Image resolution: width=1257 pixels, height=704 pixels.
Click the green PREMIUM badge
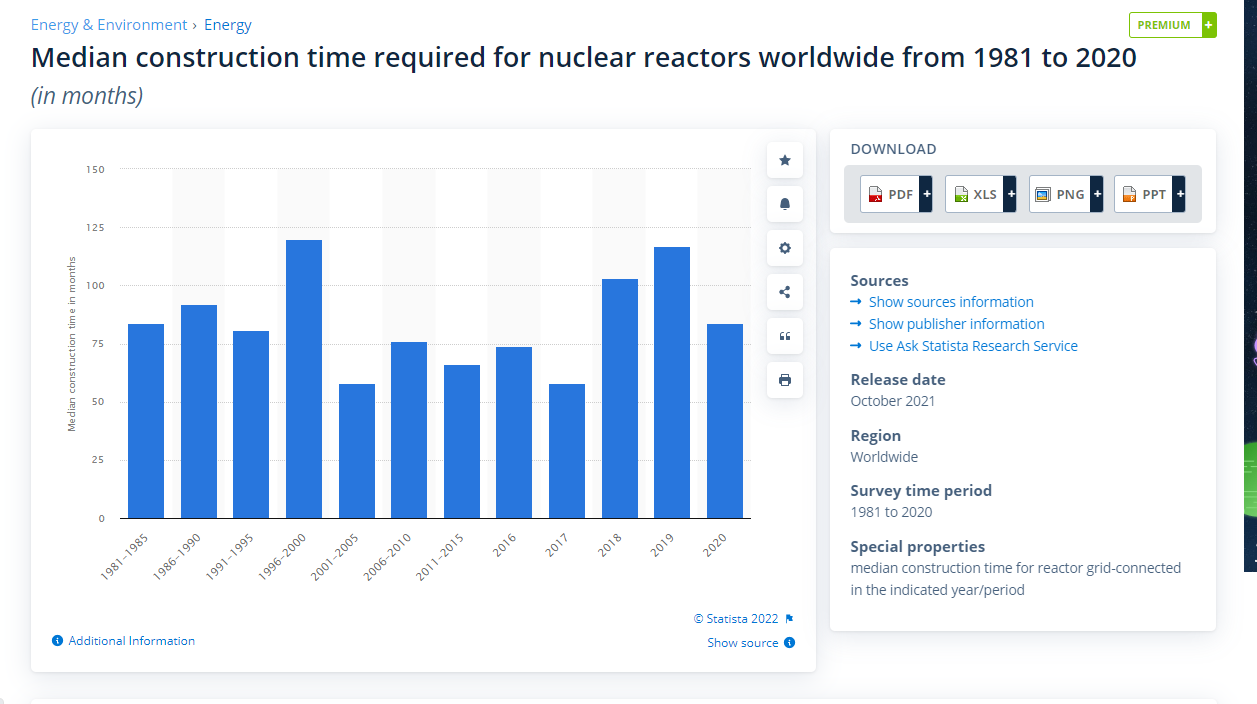click(x=1171, y=25)
